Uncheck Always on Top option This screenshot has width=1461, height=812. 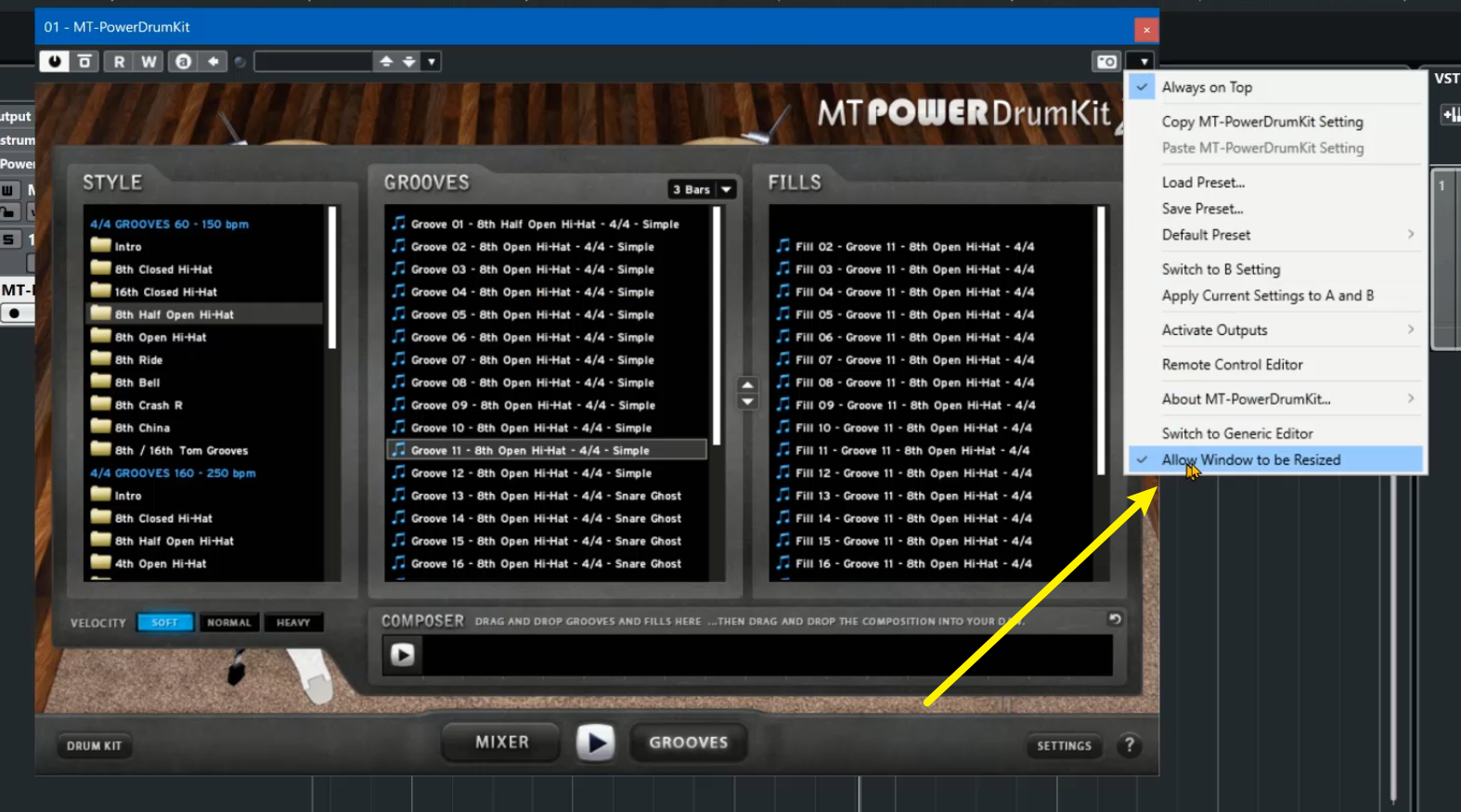1207,87
